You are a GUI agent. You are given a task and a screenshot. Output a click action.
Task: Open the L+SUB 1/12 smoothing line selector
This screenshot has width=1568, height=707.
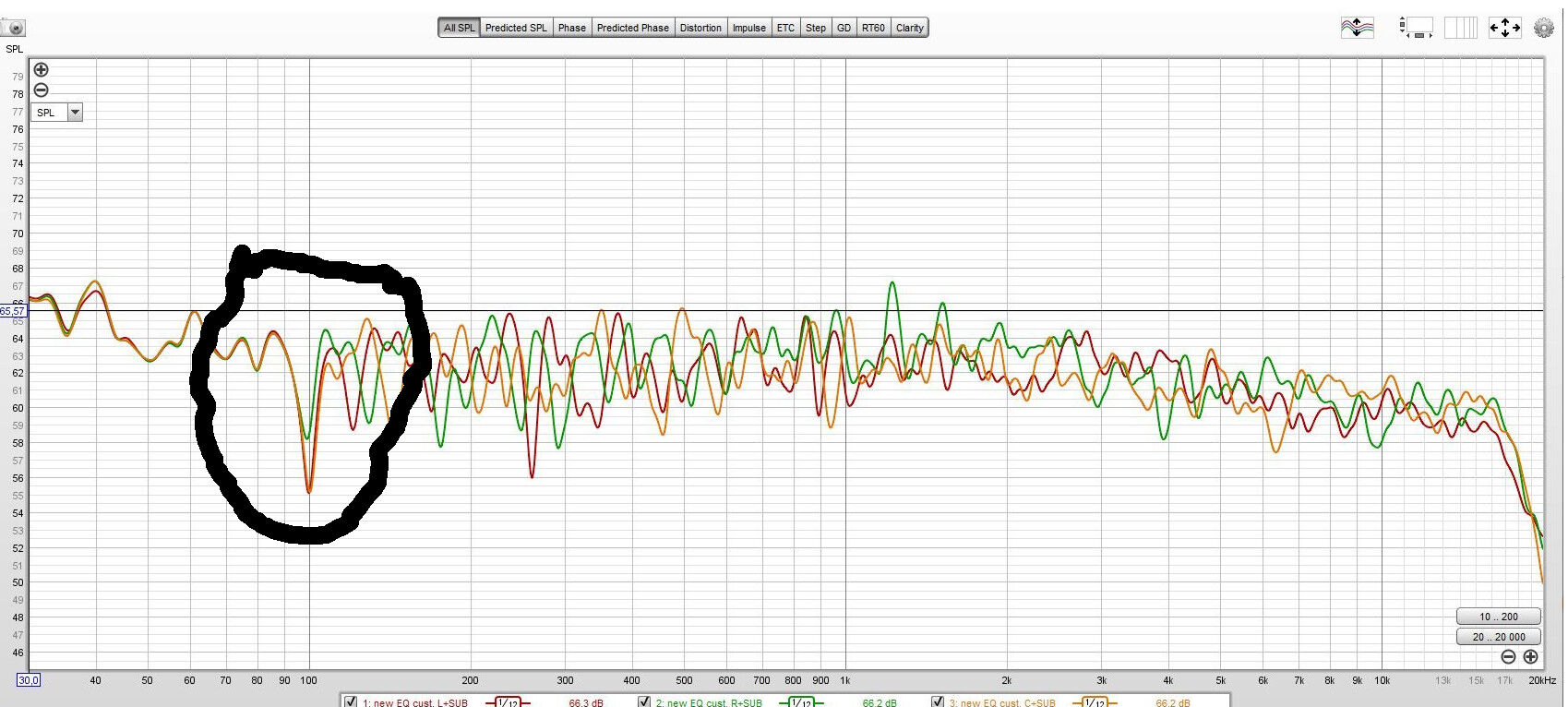508,702
